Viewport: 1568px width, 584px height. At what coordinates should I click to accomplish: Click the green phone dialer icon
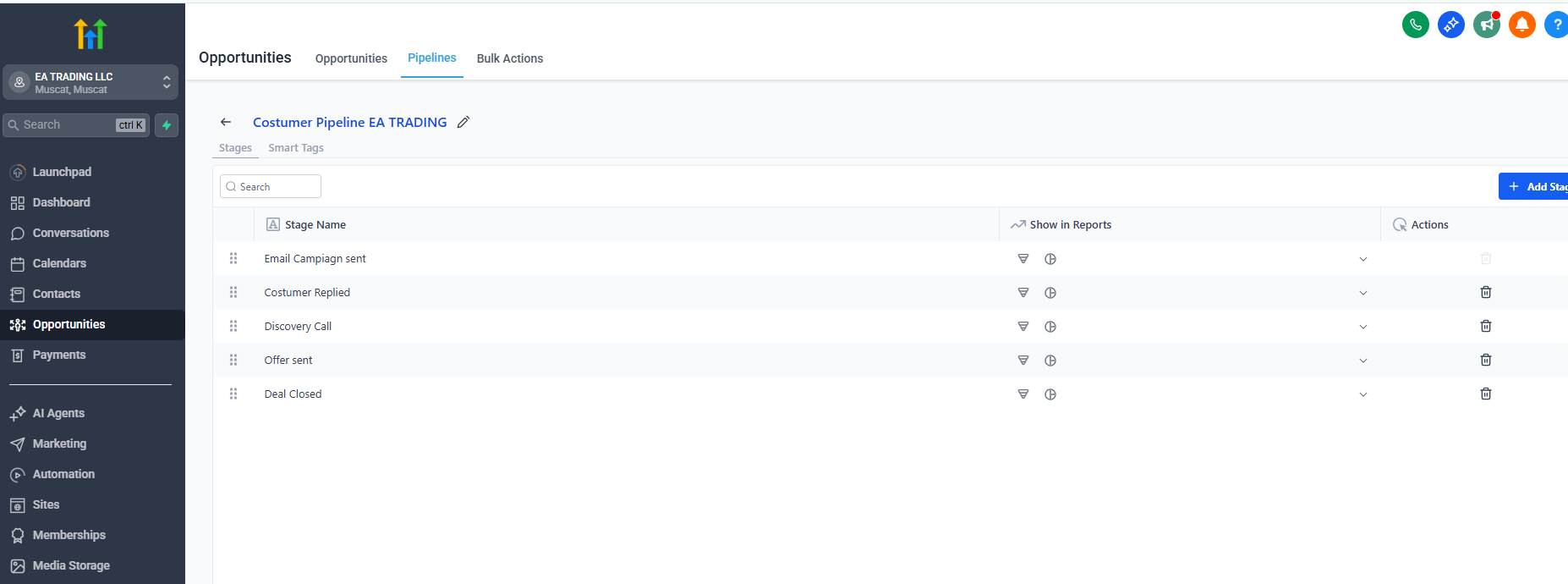(1415, 25)
